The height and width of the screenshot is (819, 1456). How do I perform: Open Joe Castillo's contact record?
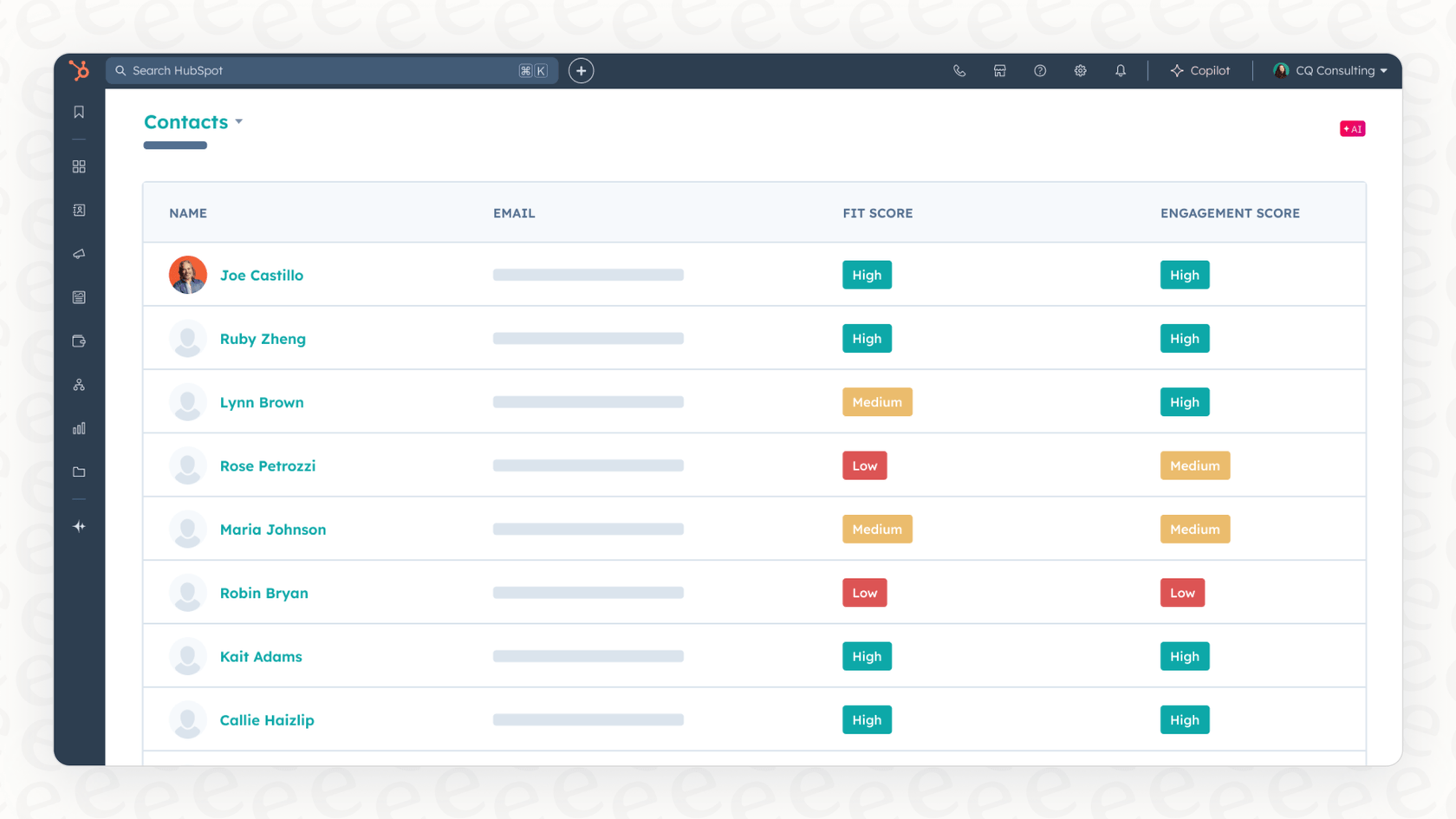pos(262,275)
